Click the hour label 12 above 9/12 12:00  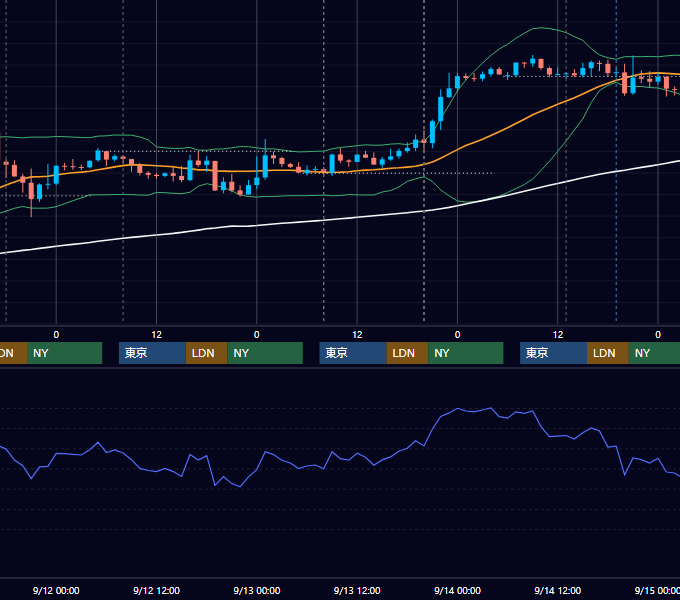[x=157, y=335]
